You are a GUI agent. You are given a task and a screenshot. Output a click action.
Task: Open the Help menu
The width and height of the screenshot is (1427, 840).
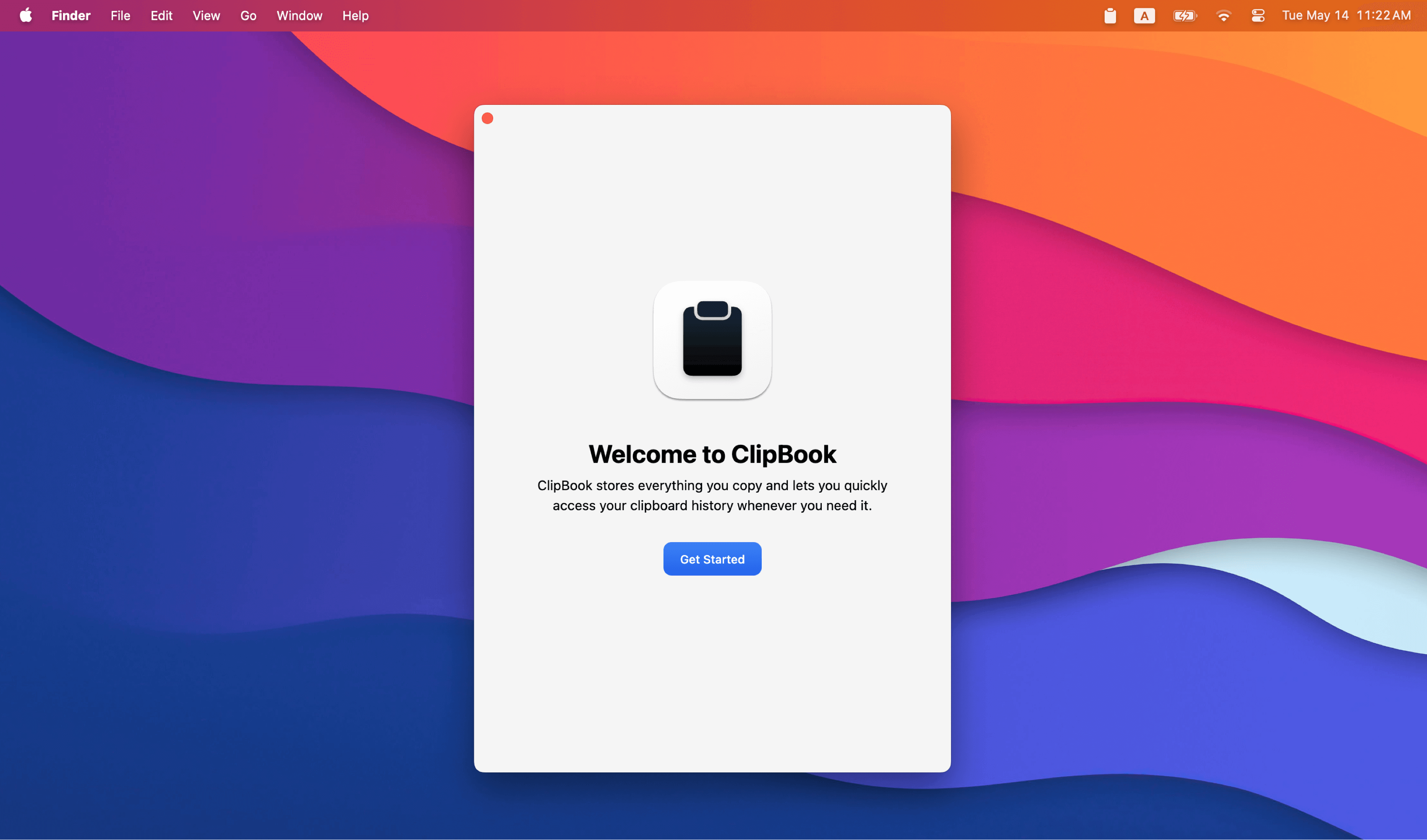point(355,15)
